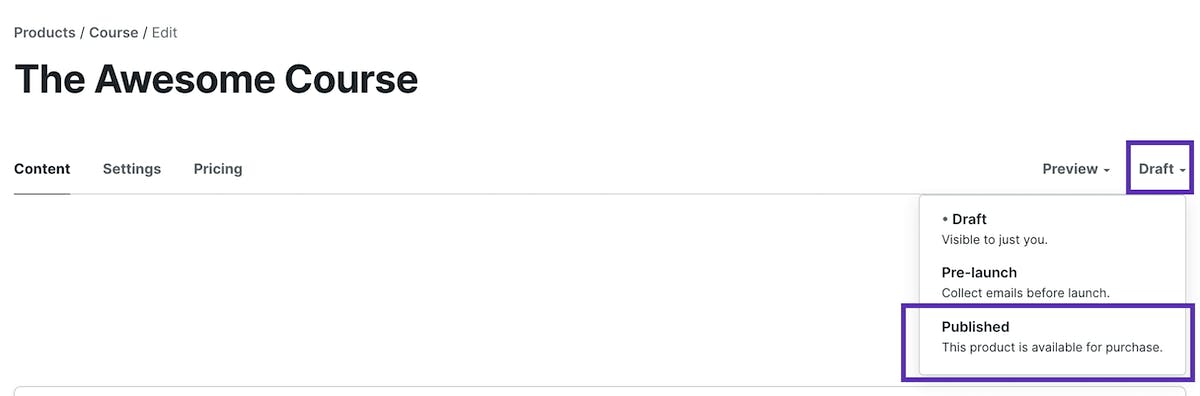Open the Preview dropdown menu
The image size is (1200, 396).
[1076, 169]
